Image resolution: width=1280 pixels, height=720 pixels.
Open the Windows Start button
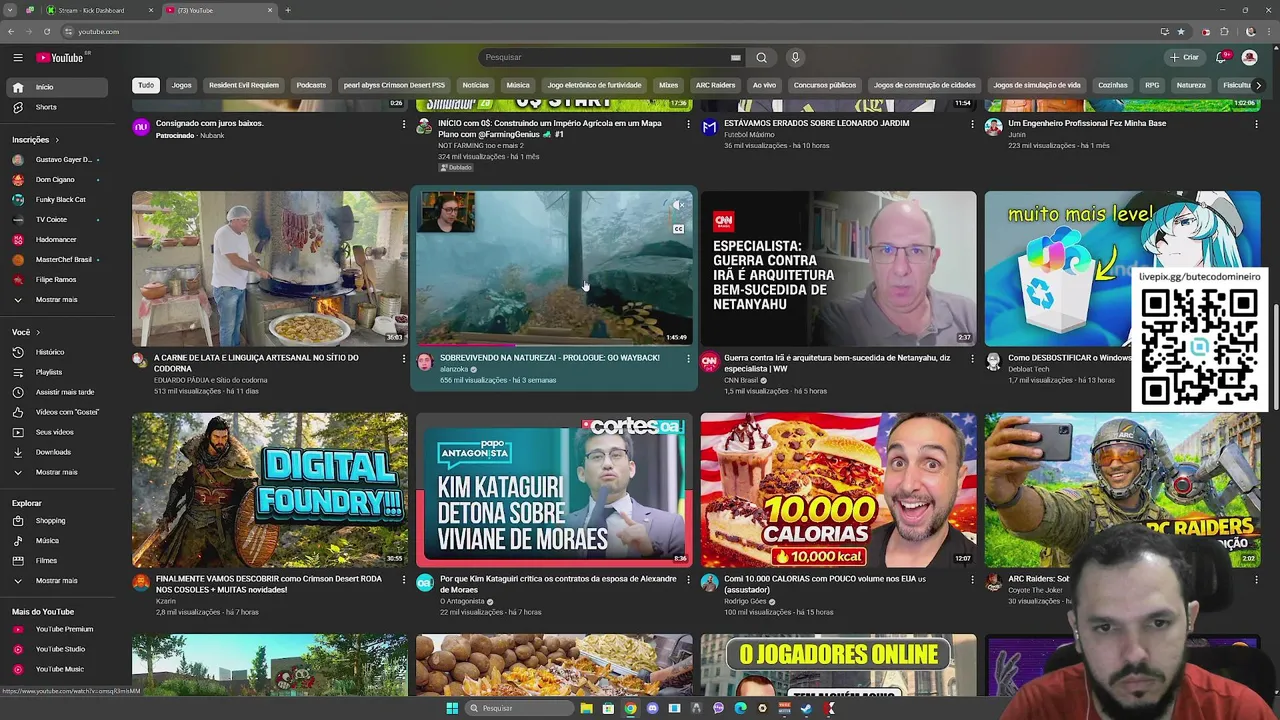pos(452,708)
